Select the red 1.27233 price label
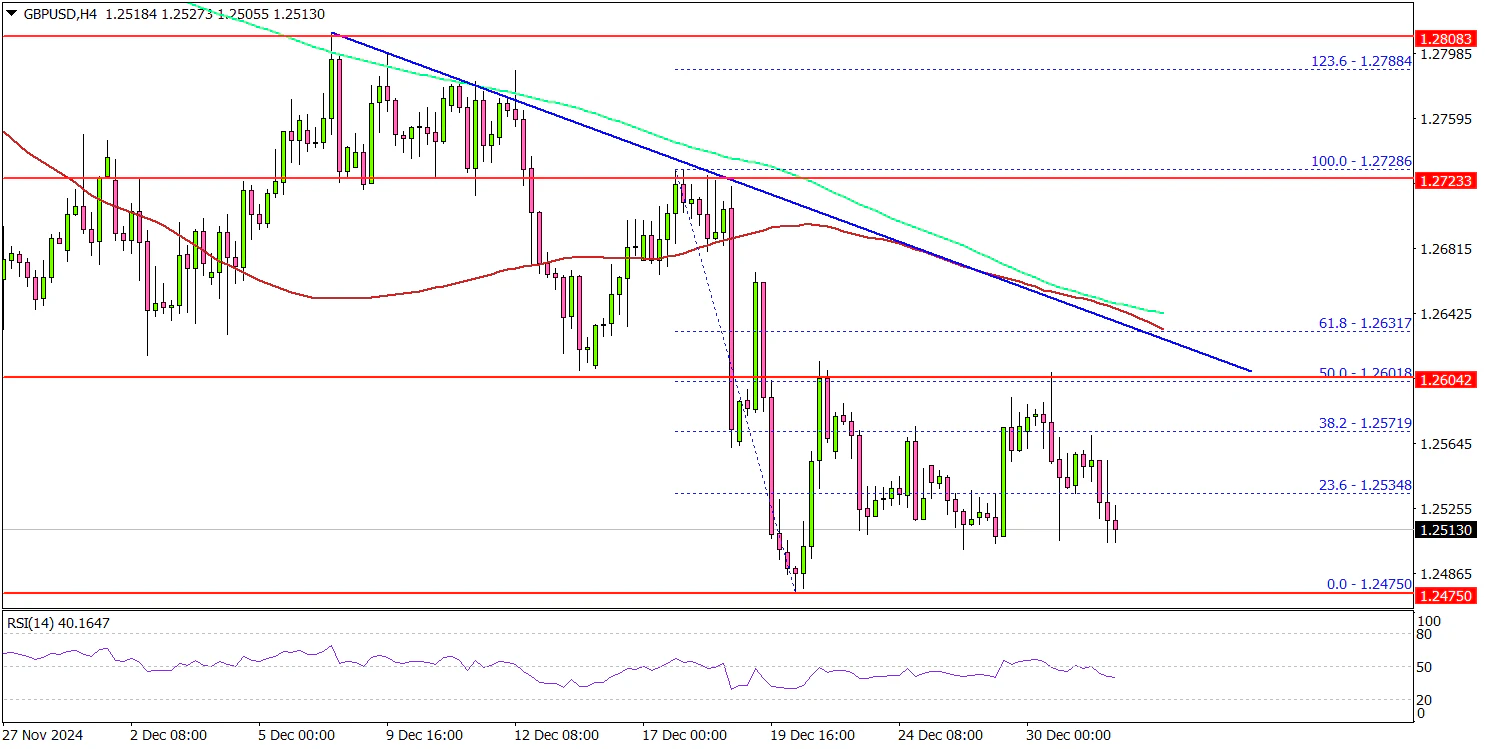This screenshot has width=1485, height=749. click(x=1445, y=181)
